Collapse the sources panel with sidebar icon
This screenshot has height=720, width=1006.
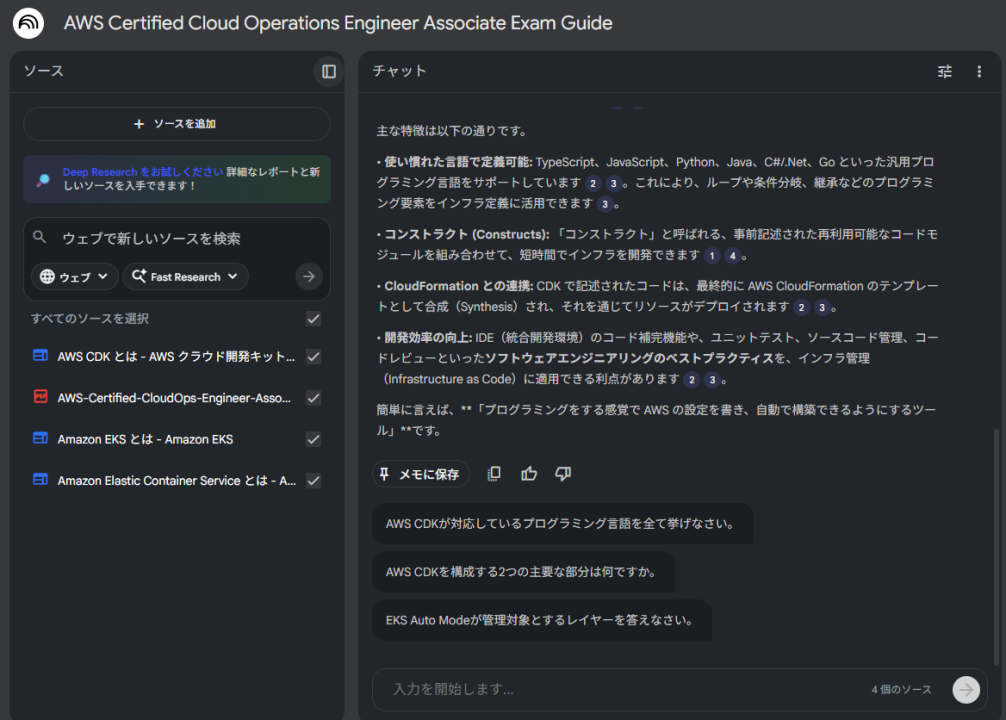tap(328, 71)
